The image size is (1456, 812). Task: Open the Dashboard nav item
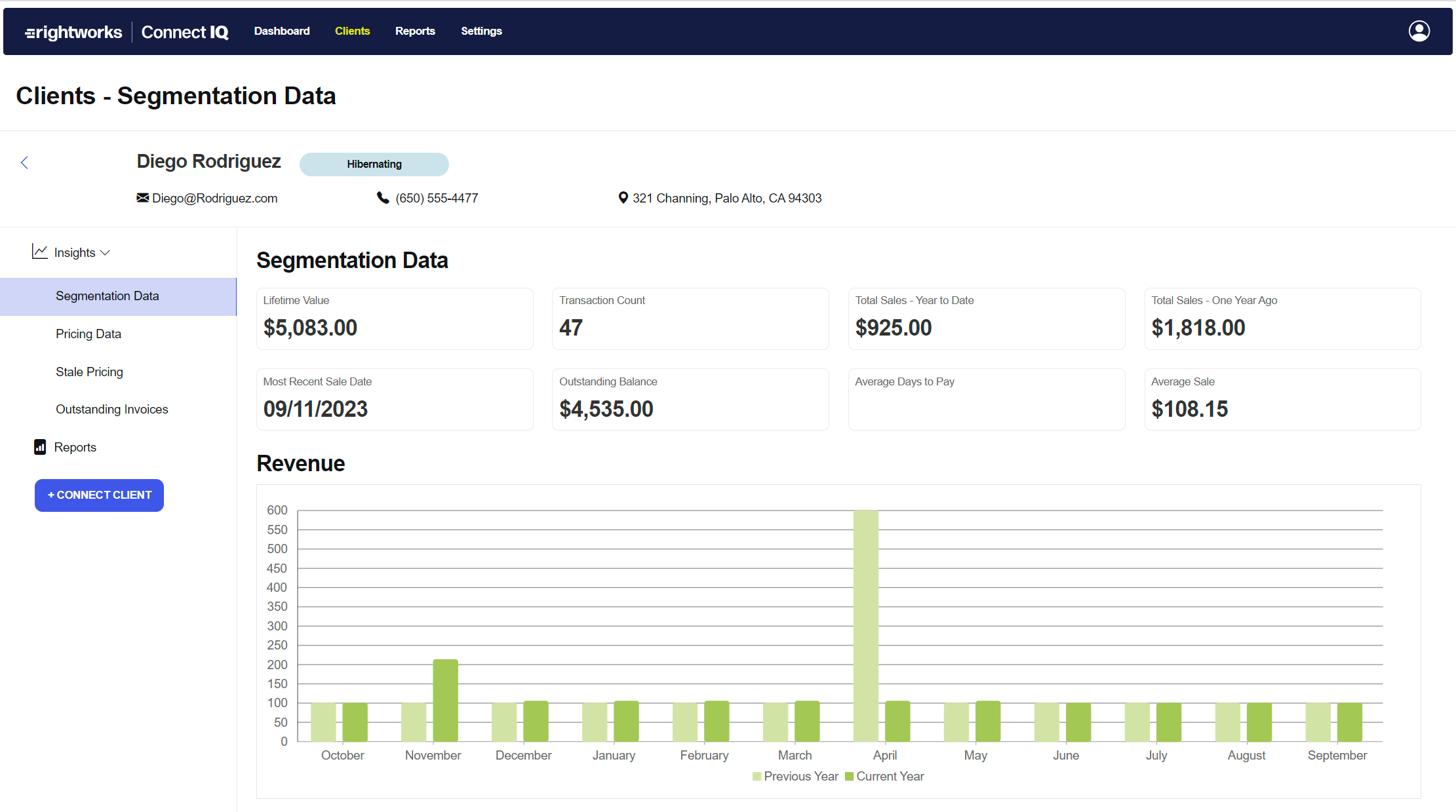(282, 31)
